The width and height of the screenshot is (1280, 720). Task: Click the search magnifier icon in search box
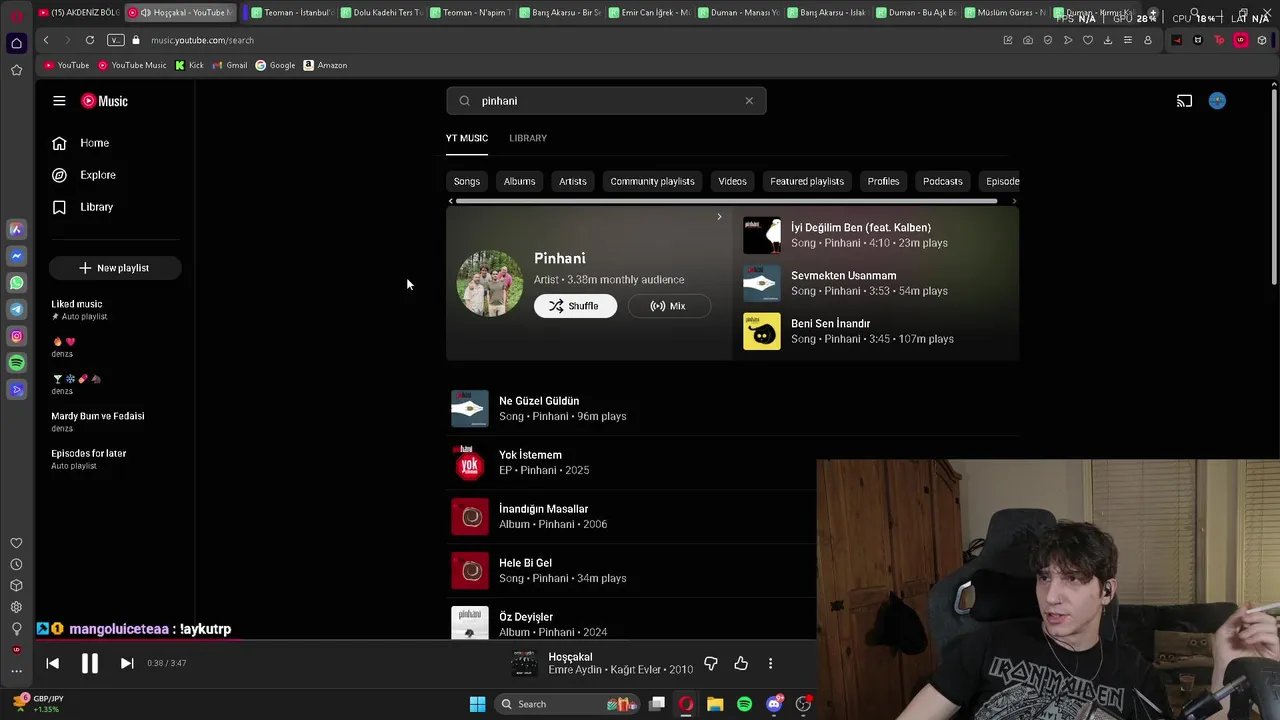465,101
